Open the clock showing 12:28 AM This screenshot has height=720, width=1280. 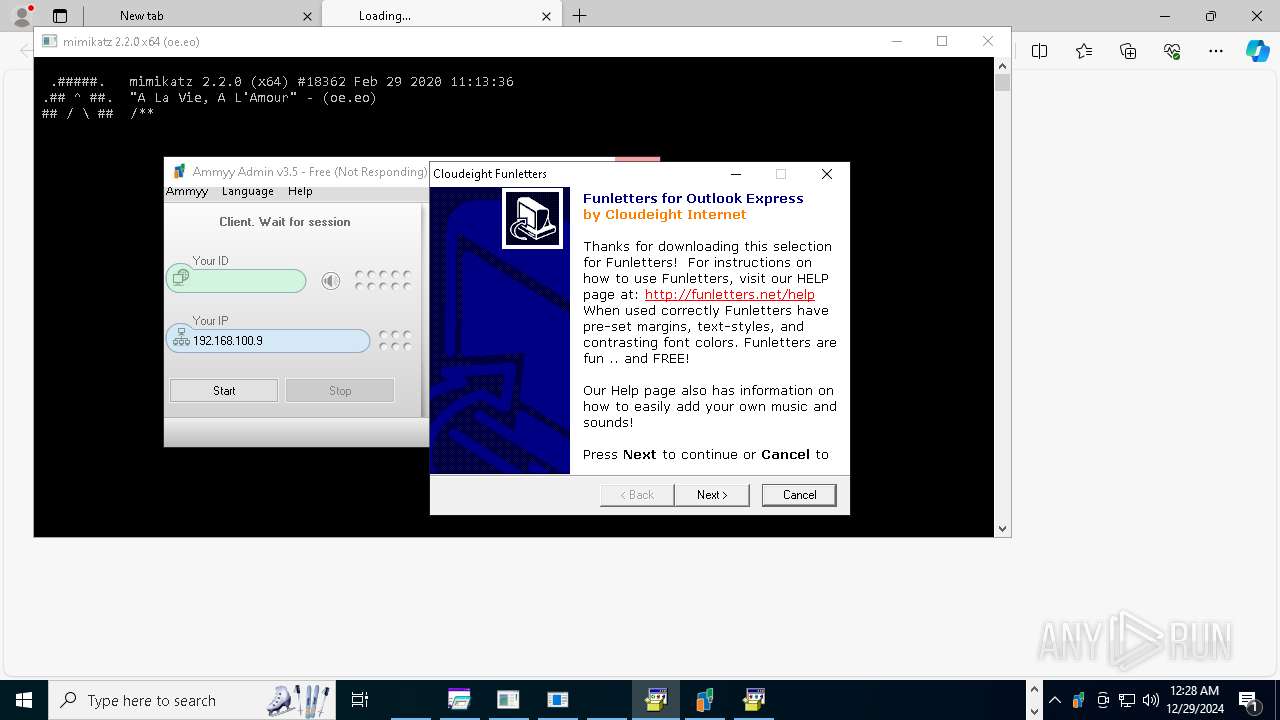1194,700
